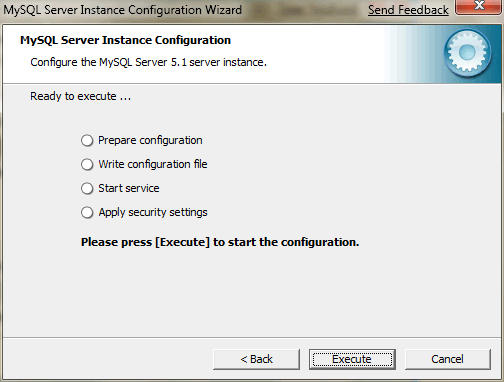The image size is (504, 382).
Task: Click the Apply security settings status circle
Action: (87, 212)
